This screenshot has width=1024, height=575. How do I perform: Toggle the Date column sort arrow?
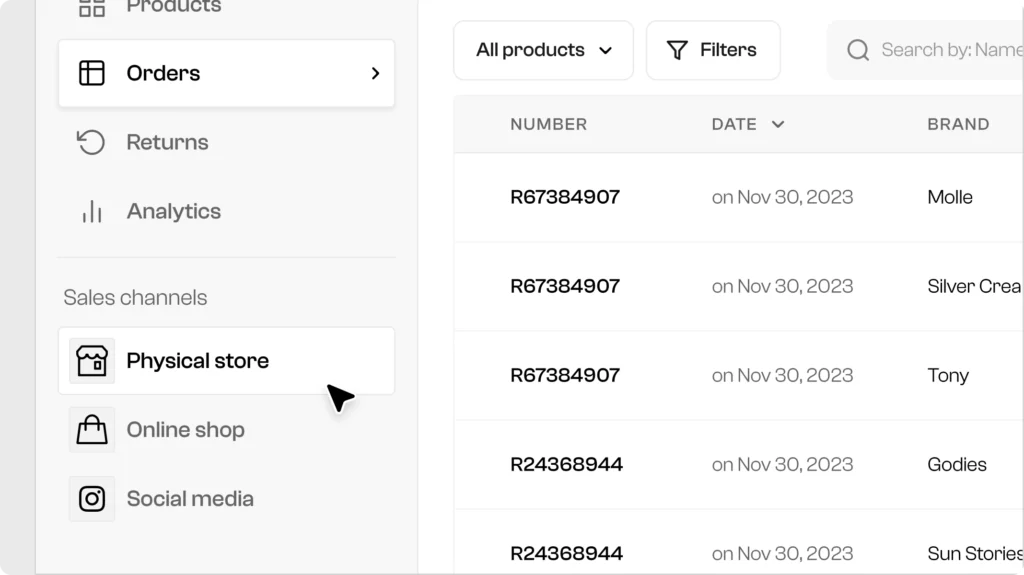778,124
